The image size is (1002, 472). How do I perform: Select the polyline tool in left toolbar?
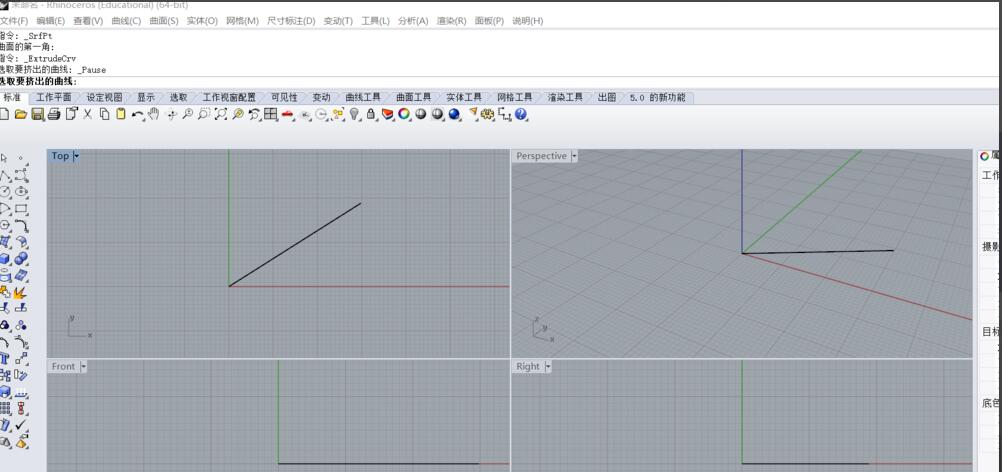click(x=4, y=175)
